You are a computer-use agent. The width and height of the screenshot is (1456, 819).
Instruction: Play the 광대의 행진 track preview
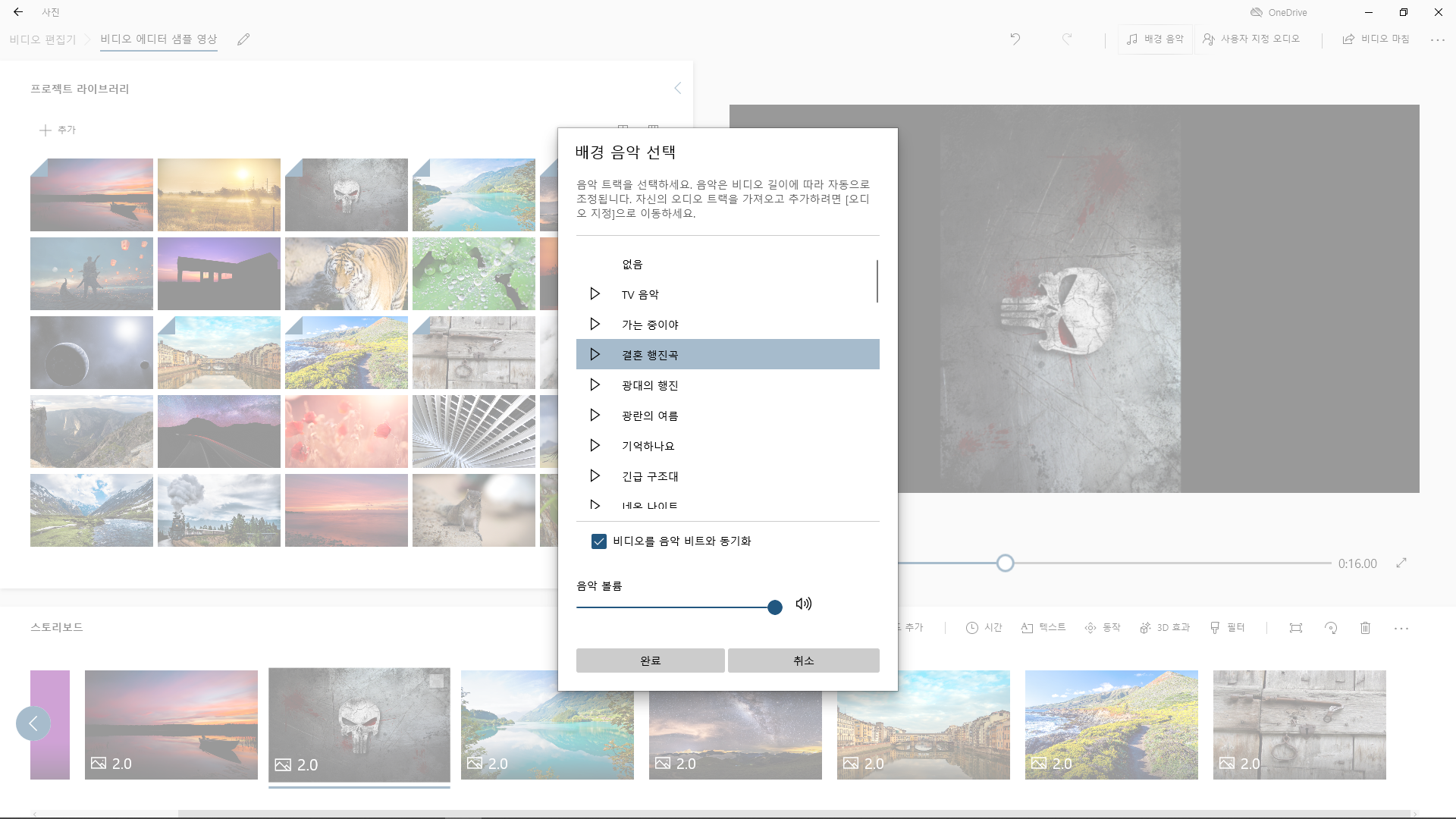click(595, 385)
